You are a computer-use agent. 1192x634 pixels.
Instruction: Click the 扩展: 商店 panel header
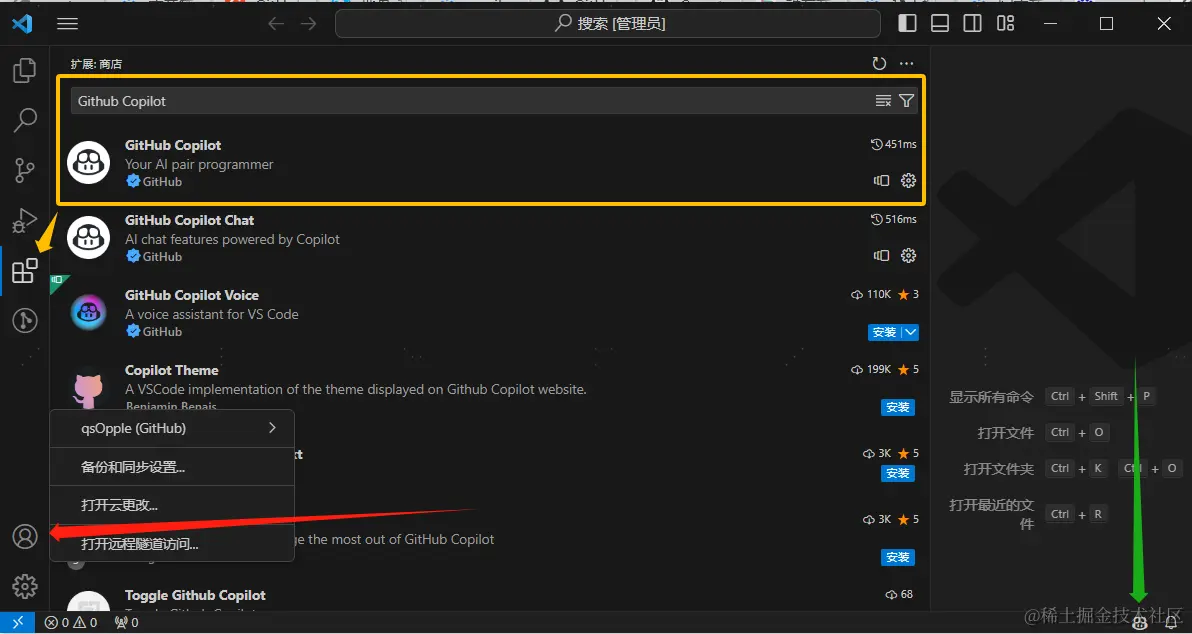tap(96, 64)
